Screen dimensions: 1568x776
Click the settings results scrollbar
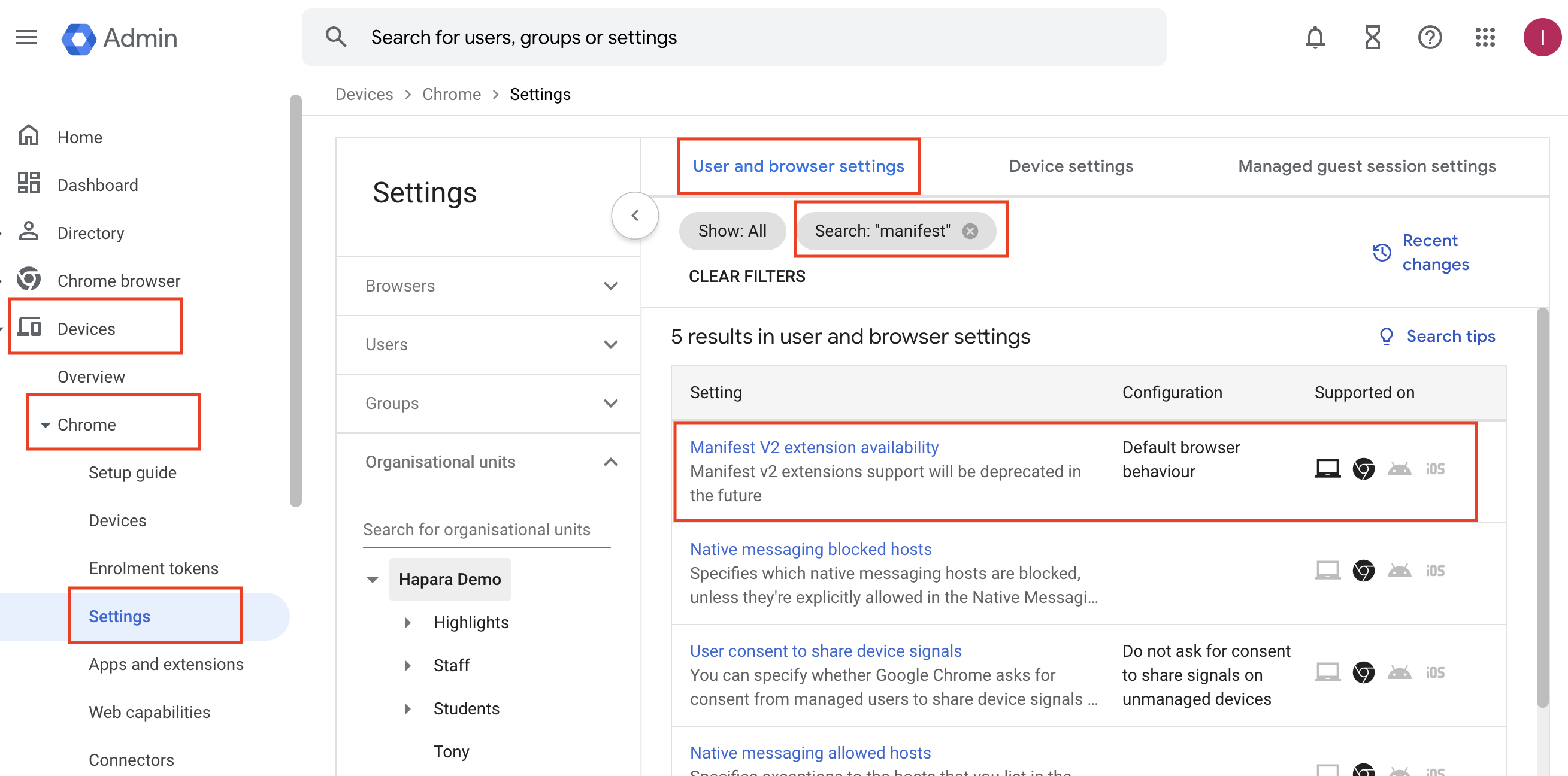tap(1542, 508)
